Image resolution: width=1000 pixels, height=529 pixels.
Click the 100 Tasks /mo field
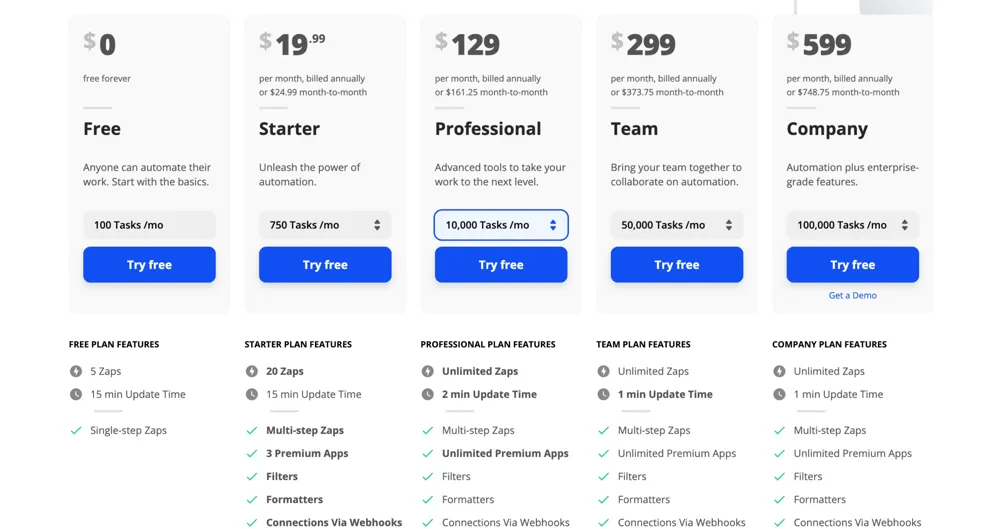pos(149,225)
